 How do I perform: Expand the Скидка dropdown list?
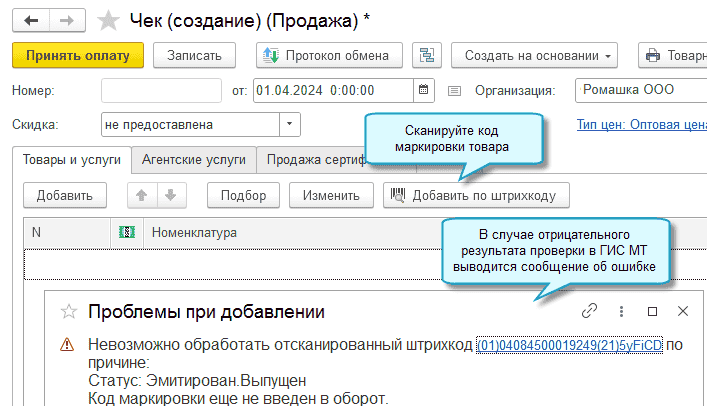click(x=290, y=125)
